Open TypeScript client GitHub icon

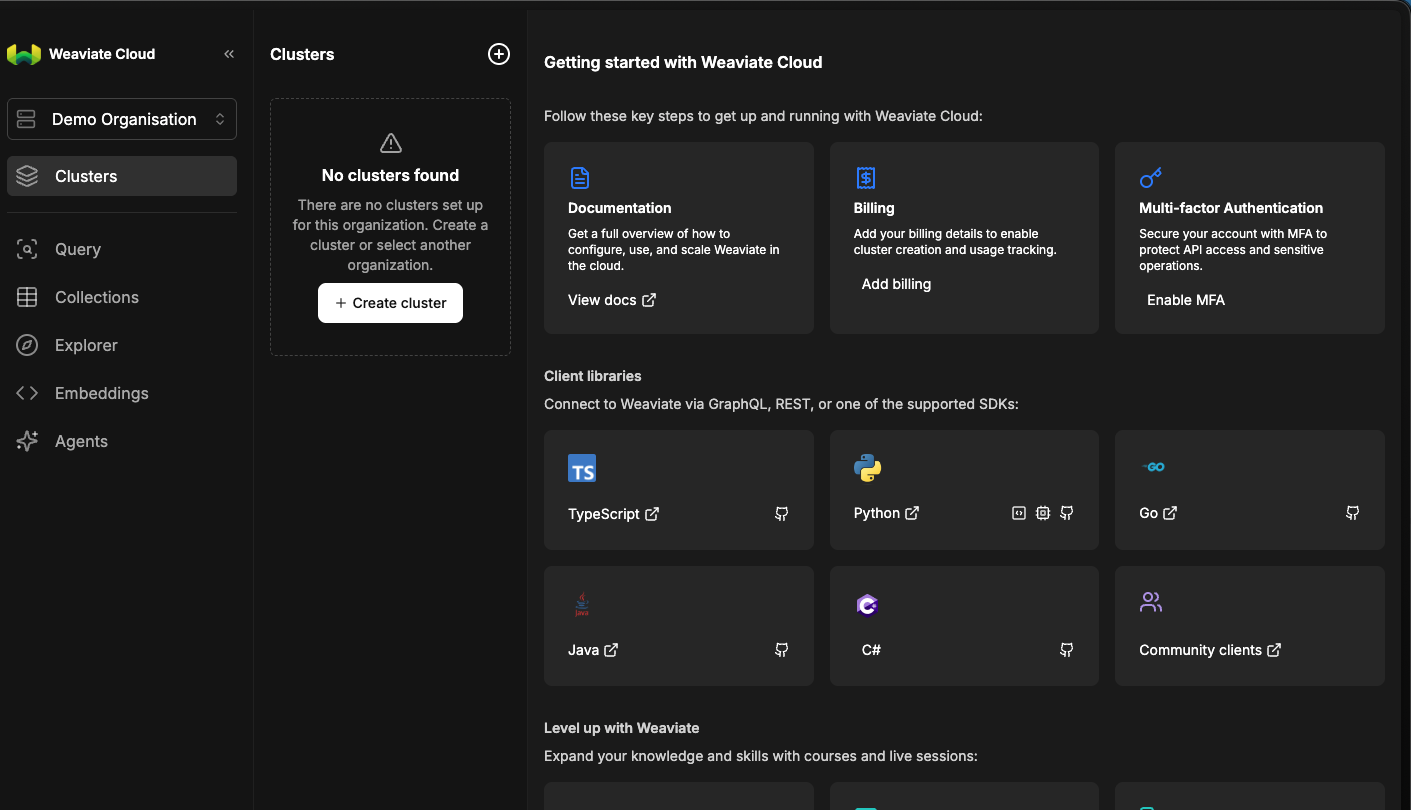point(782,514)
